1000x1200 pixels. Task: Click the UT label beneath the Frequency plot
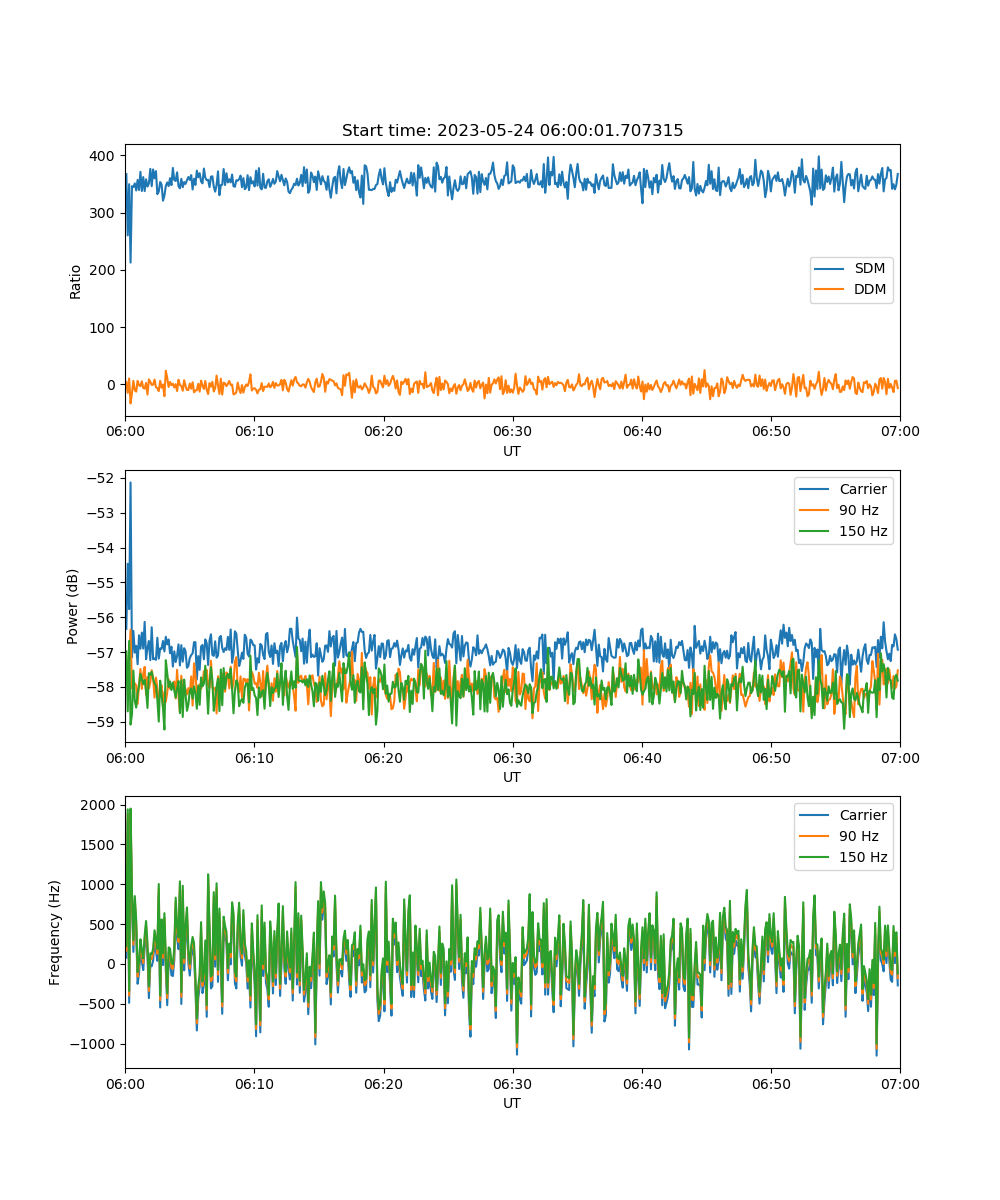[512, 1103]
